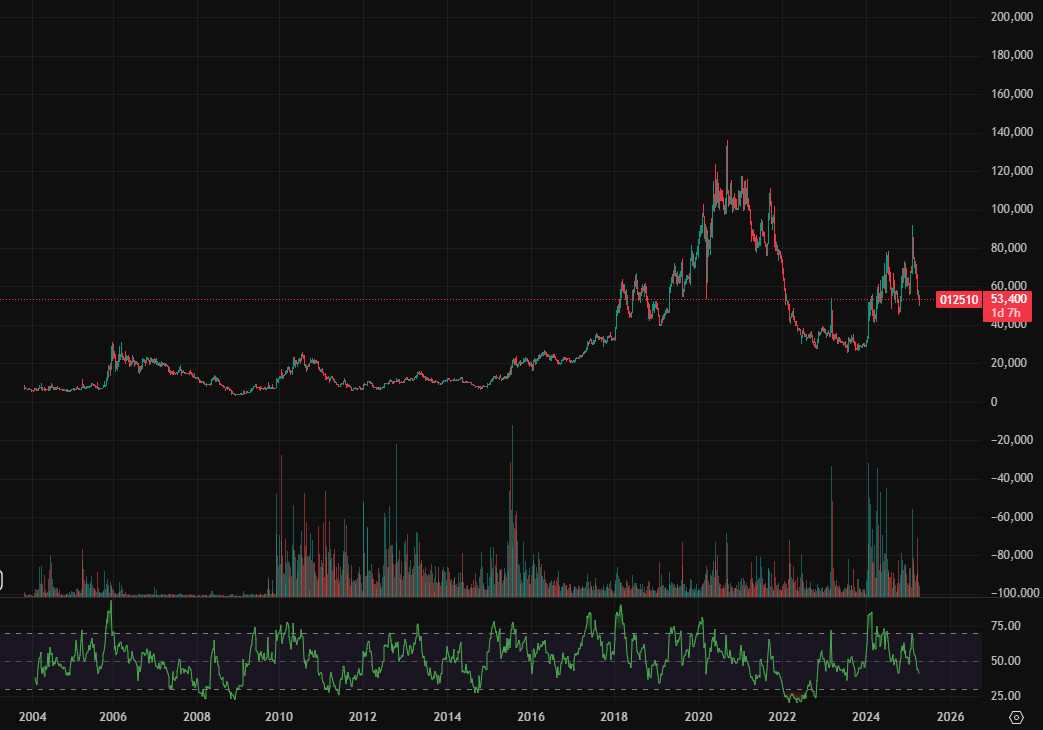The image size is (1043, 730).
Task: Click the 2014 label on time axis
Action: tap(447, 717)
